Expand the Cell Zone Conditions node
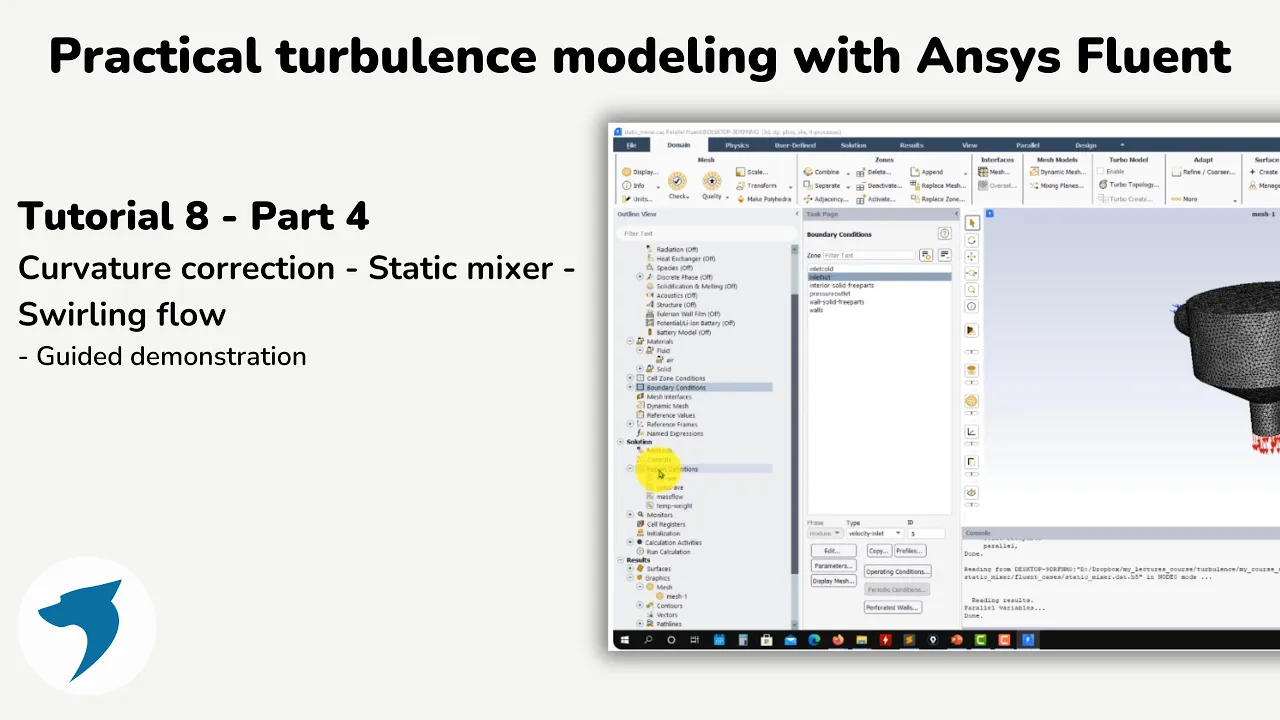This screenshot has height=720, width=1280. (630, 379)
